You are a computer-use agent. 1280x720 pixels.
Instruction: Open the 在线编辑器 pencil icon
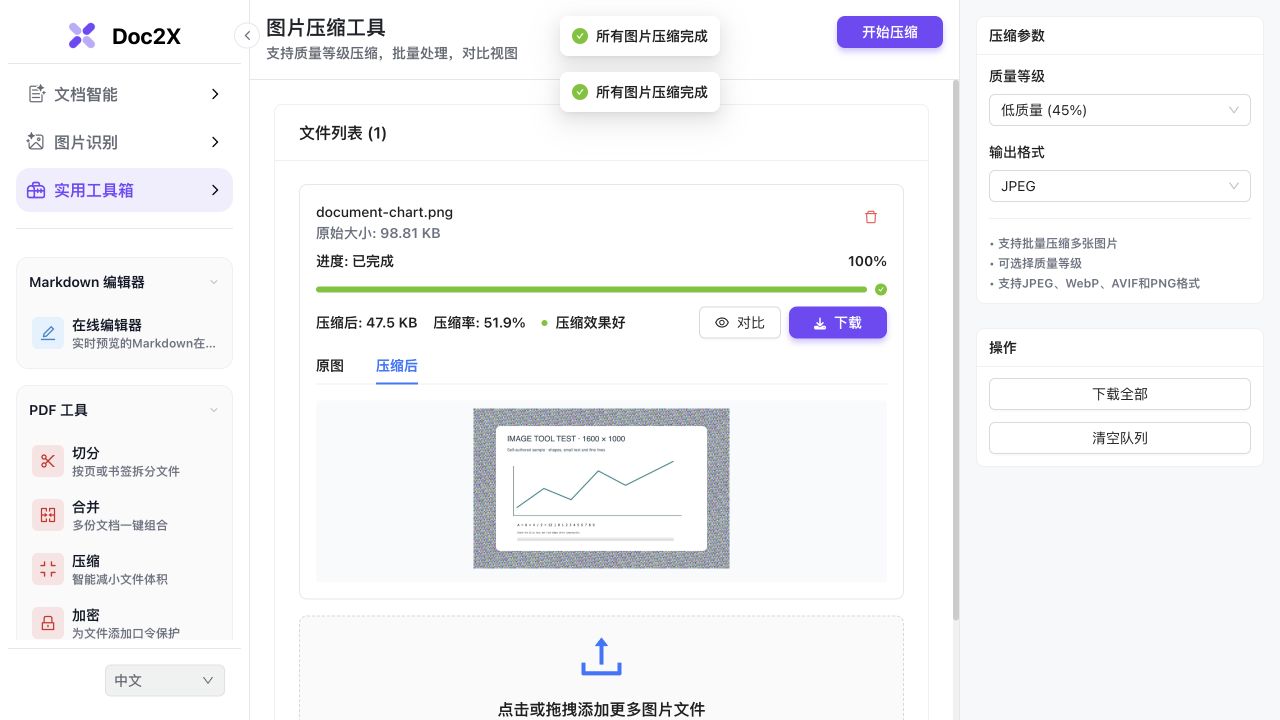pyautogui.click(x=48, y=333)
